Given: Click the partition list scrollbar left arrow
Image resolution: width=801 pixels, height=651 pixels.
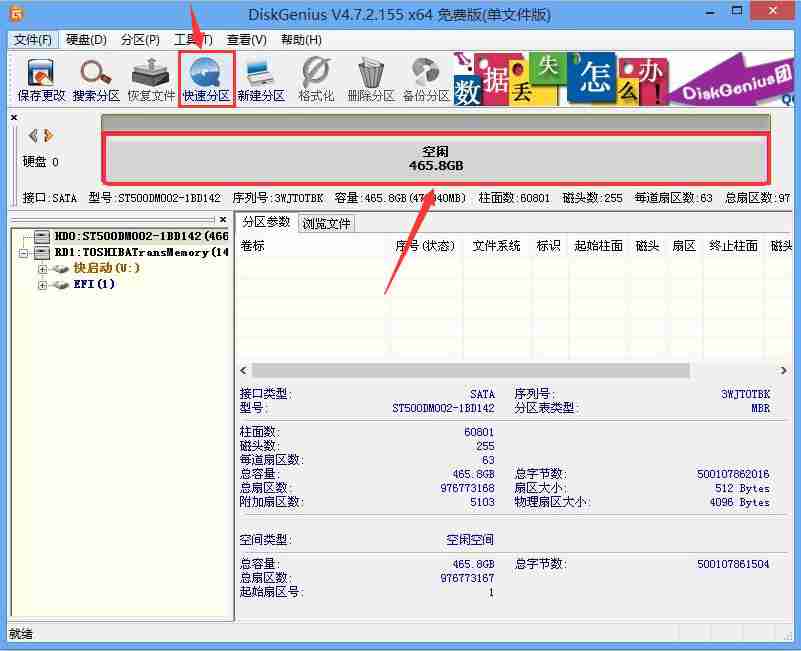Looking at the screenshot, I should [244, 370].
